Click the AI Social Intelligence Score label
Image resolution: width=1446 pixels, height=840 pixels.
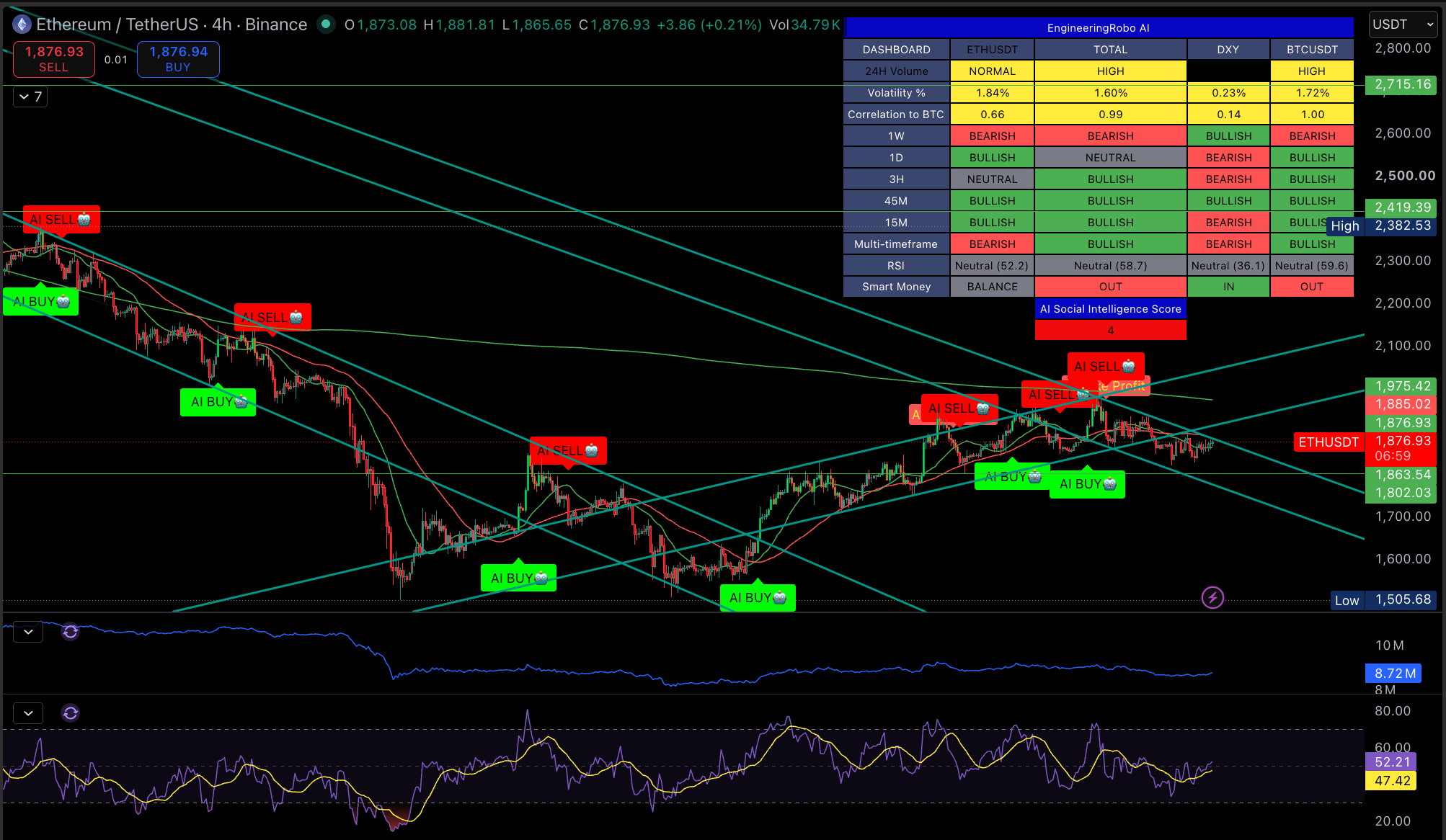click(1110, 309)
